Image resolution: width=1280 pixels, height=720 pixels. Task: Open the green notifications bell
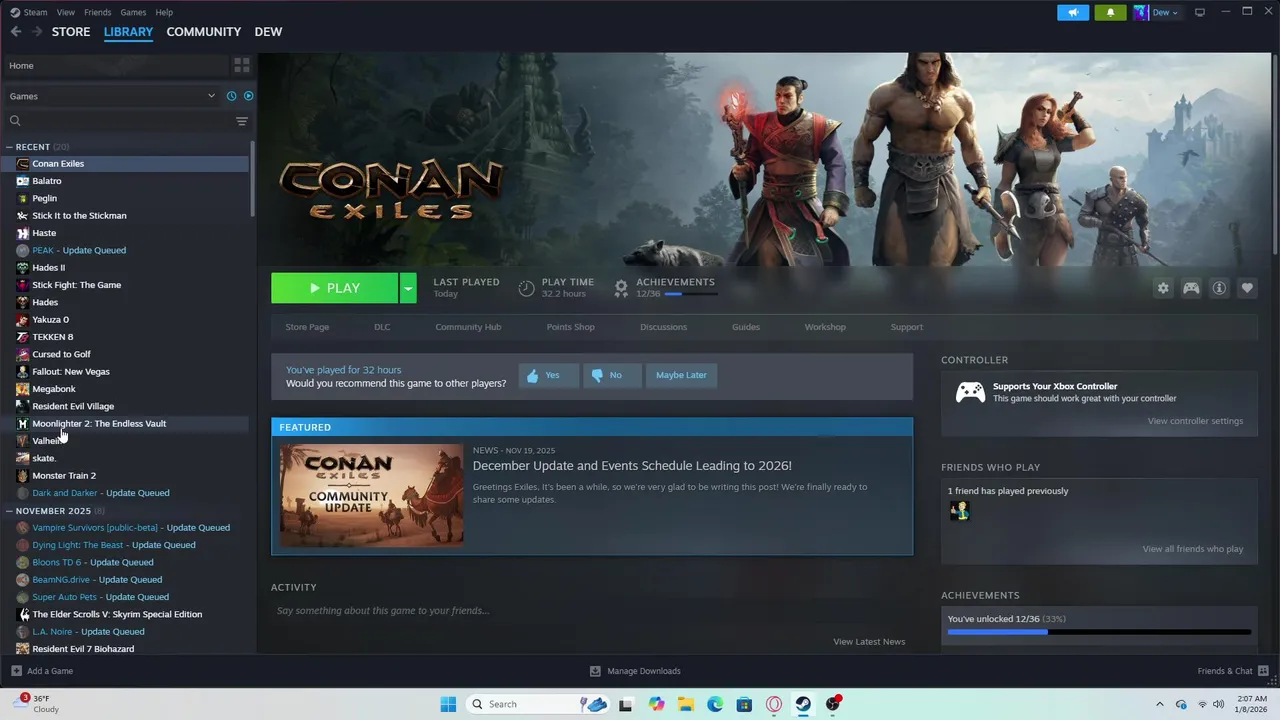[1110, 12]
